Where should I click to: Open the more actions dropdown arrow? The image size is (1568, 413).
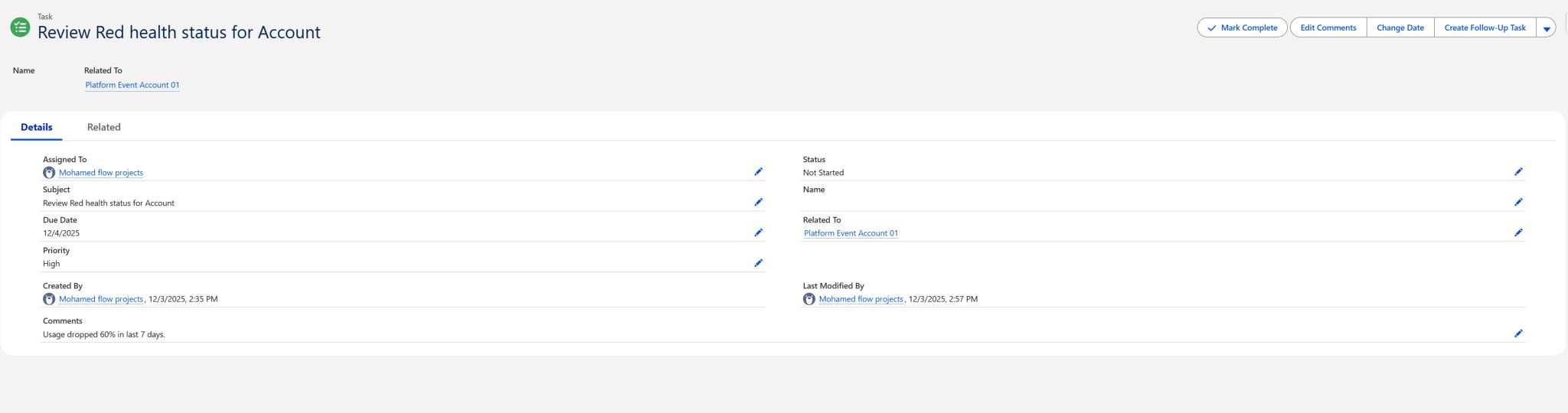[1547, 28]
